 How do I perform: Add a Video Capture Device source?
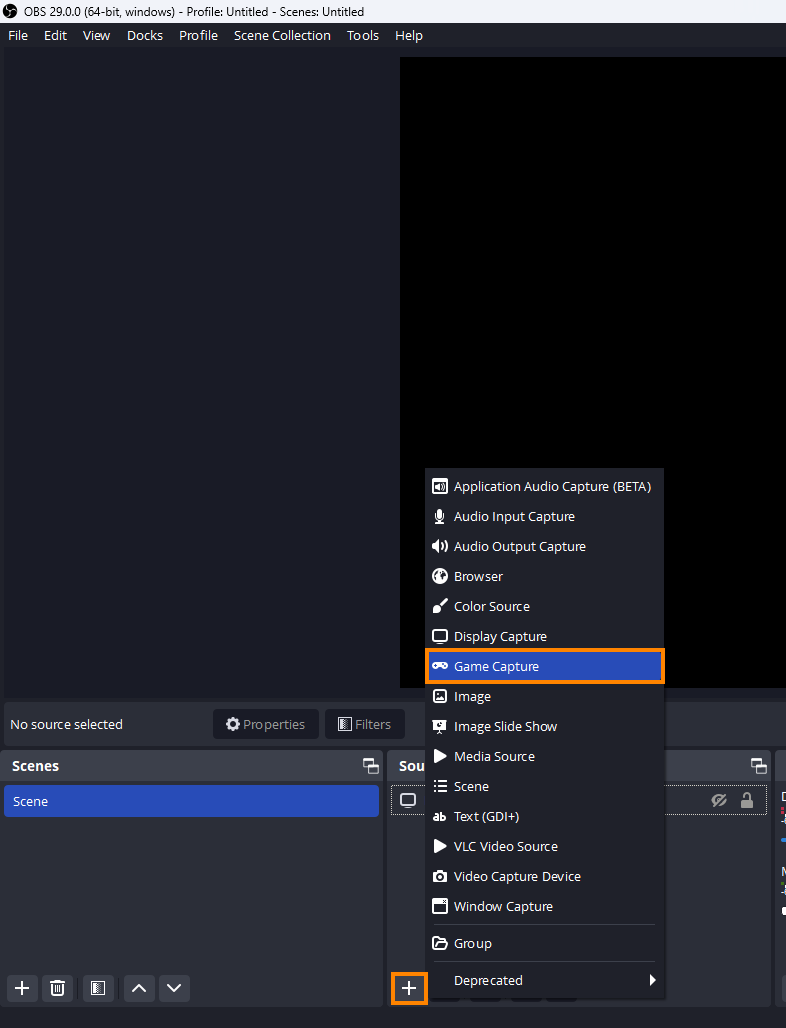[544, 877]
